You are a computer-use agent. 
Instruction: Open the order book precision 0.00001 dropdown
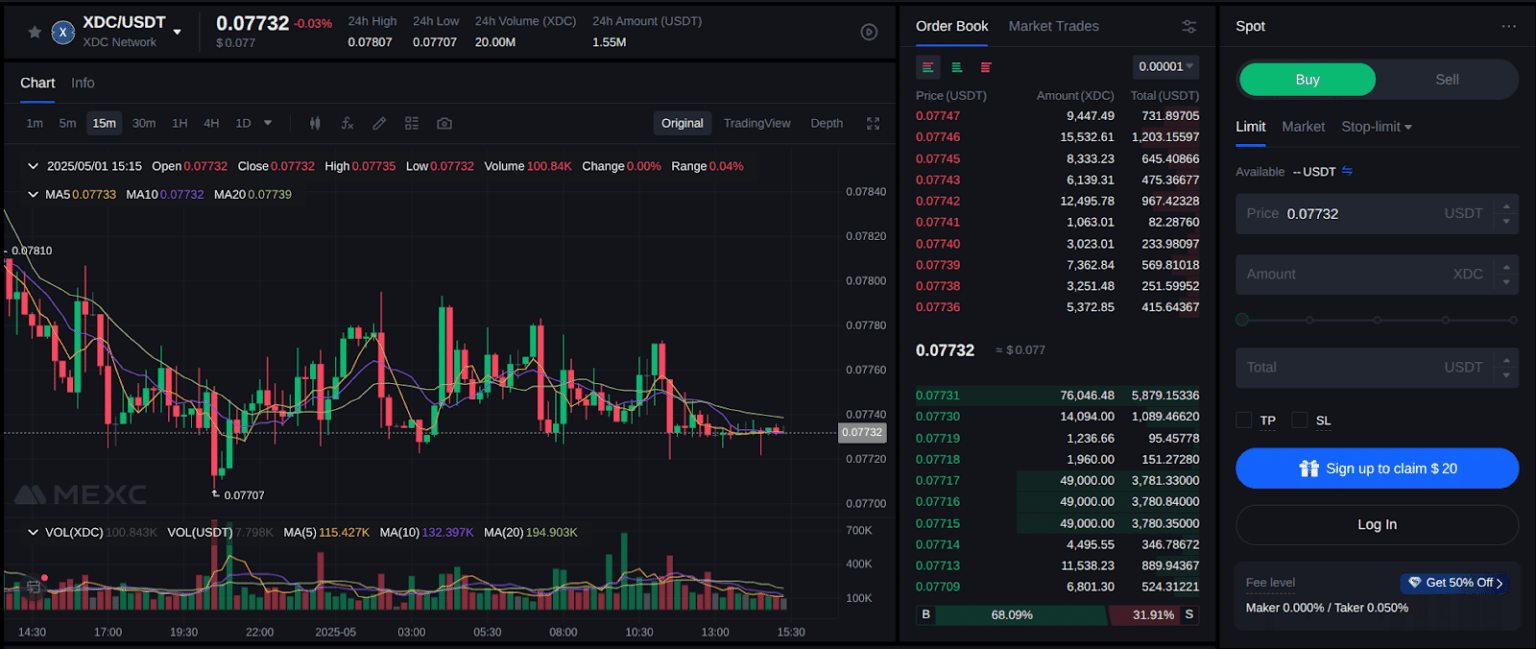[x=1165, y=66]
